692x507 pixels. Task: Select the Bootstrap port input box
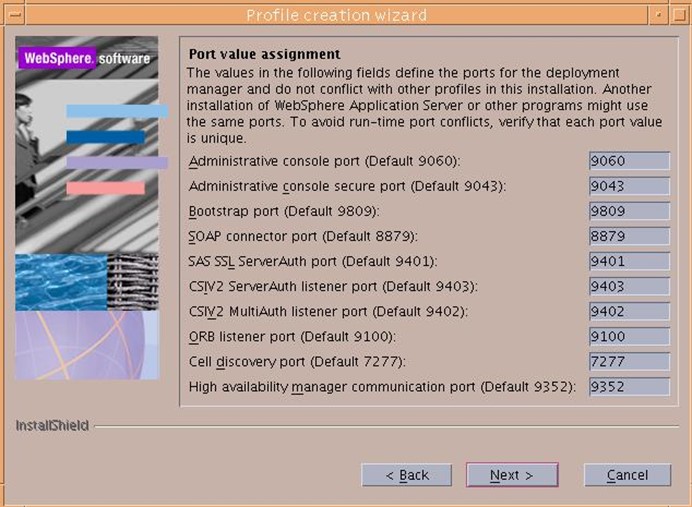click(629, 212)
